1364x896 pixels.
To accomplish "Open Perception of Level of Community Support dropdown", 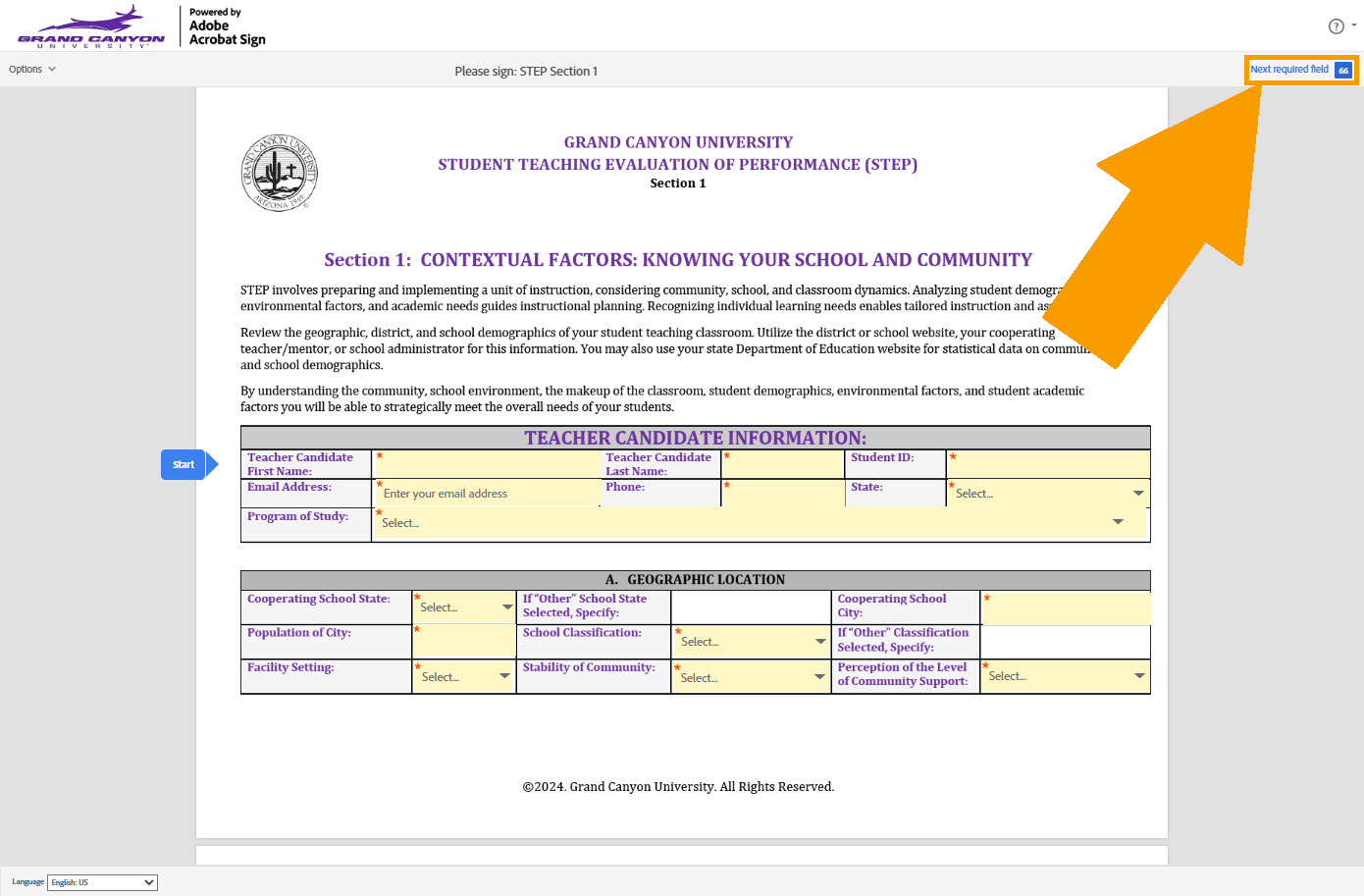I will (x=1066, y=676).
